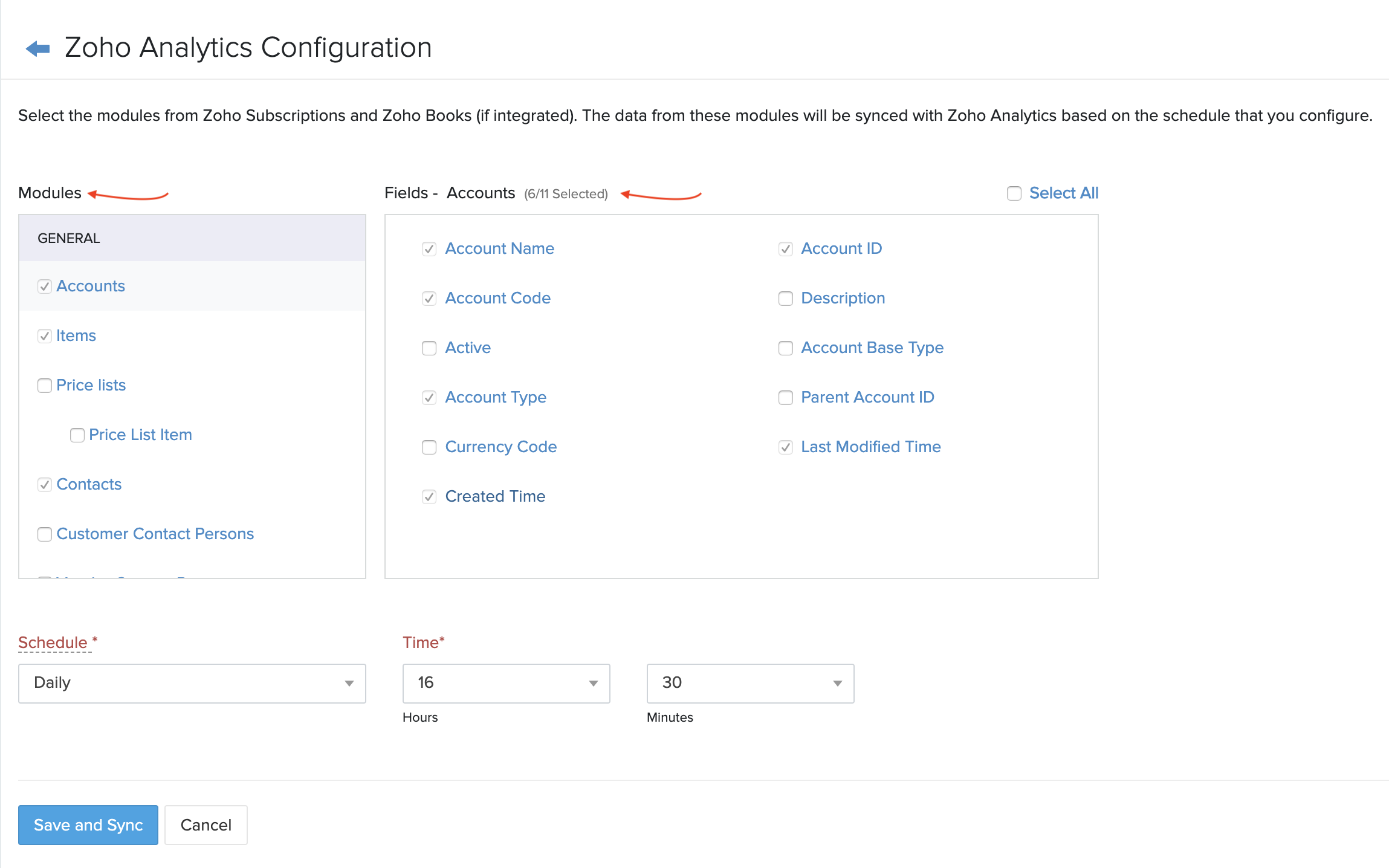Open the Schedule dropdown showing Daily
The image size is (1389, 868).
[192, 683]
